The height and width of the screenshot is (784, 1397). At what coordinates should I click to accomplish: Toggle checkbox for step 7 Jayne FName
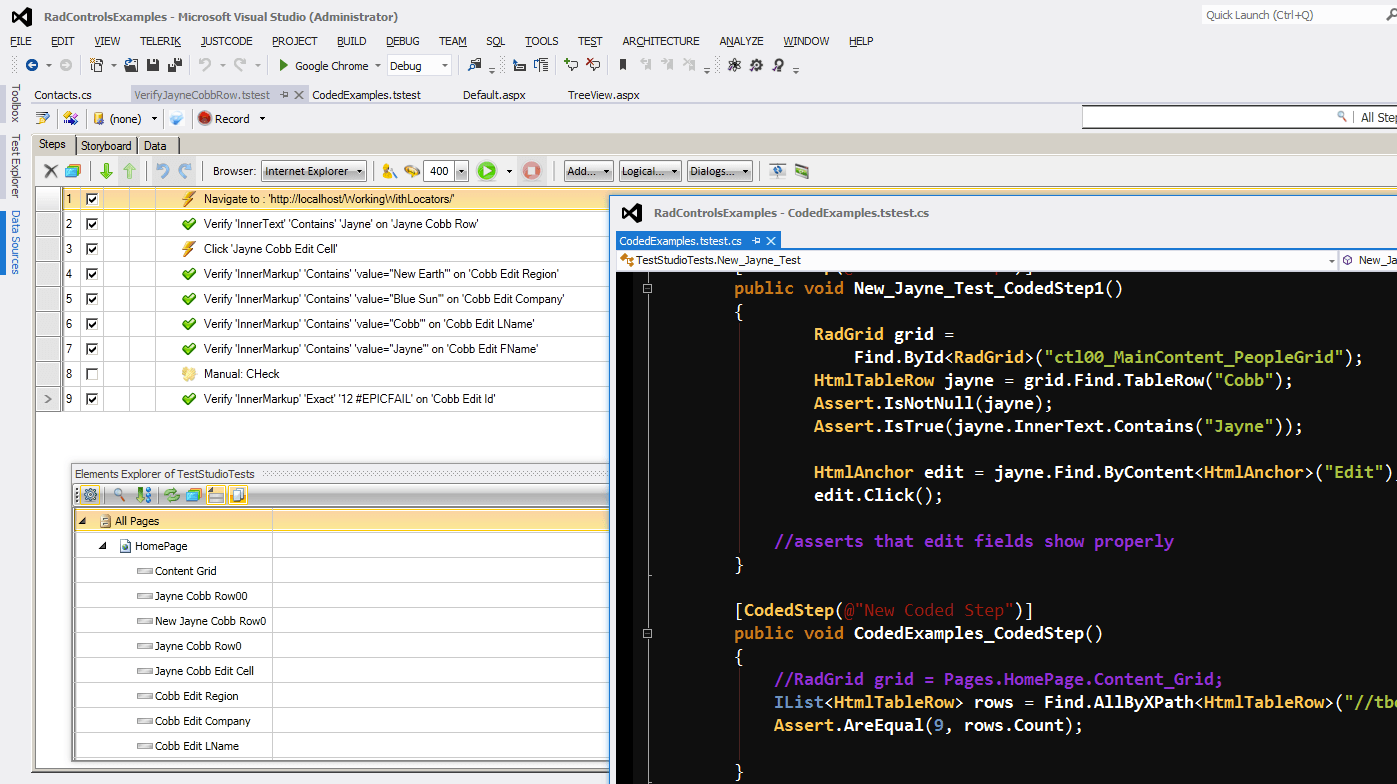(92, 349)
